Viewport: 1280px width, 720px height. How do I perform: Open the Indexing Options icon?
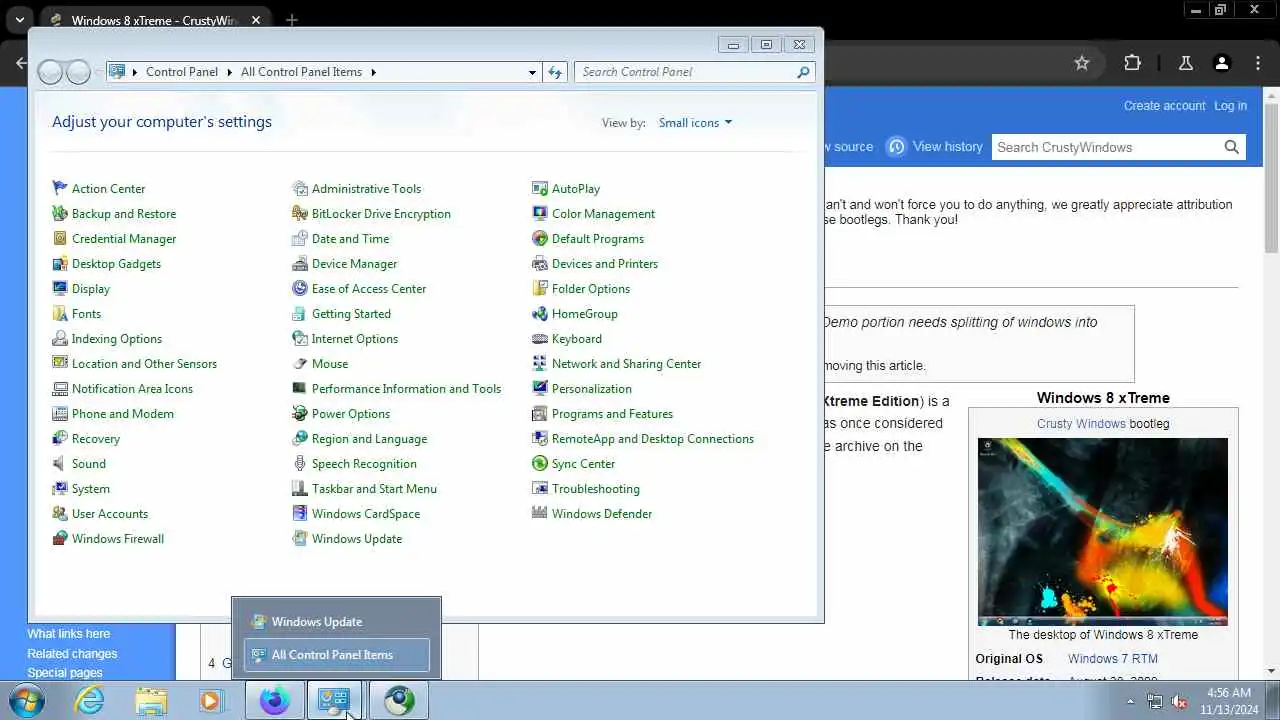tap(60, 339)
